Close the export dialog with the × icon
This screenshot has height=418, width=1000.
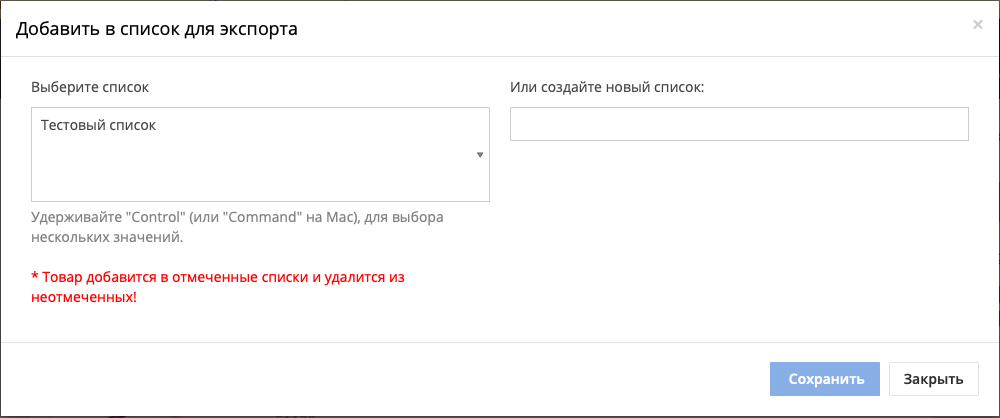click(977, 25)
